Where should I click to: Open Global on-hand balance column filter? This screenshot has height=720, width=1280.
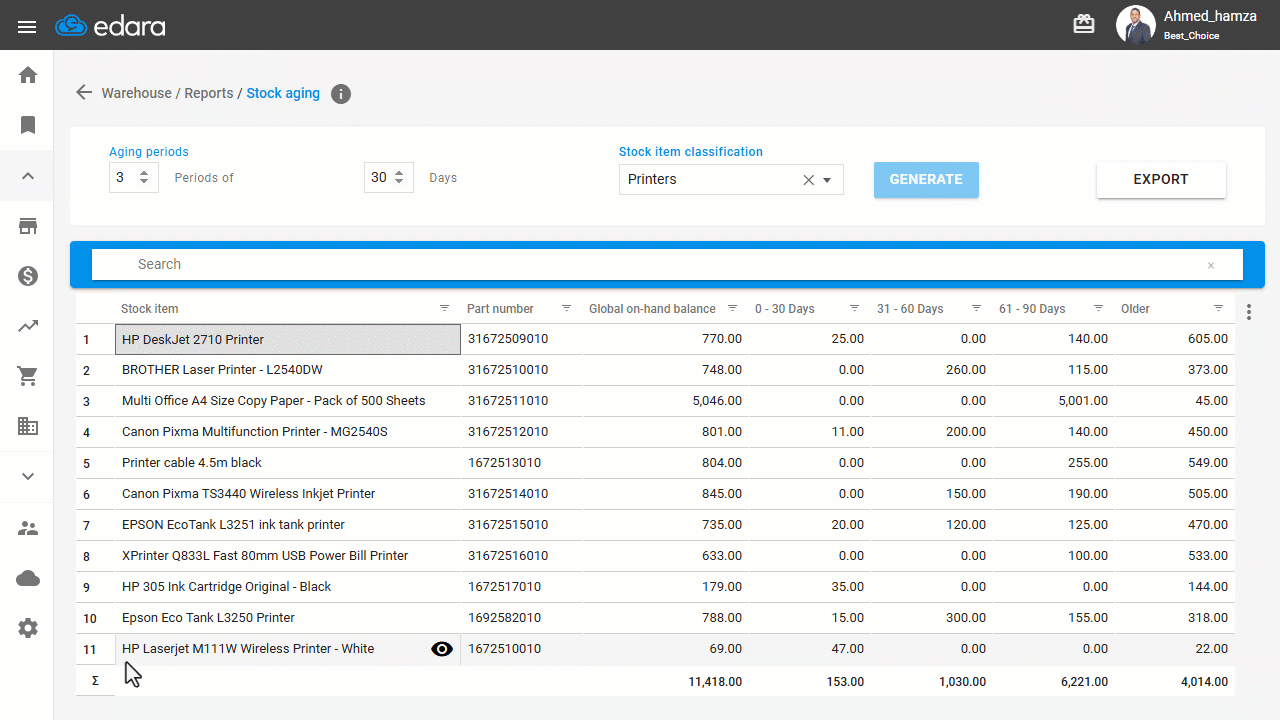tap(733, 308)
